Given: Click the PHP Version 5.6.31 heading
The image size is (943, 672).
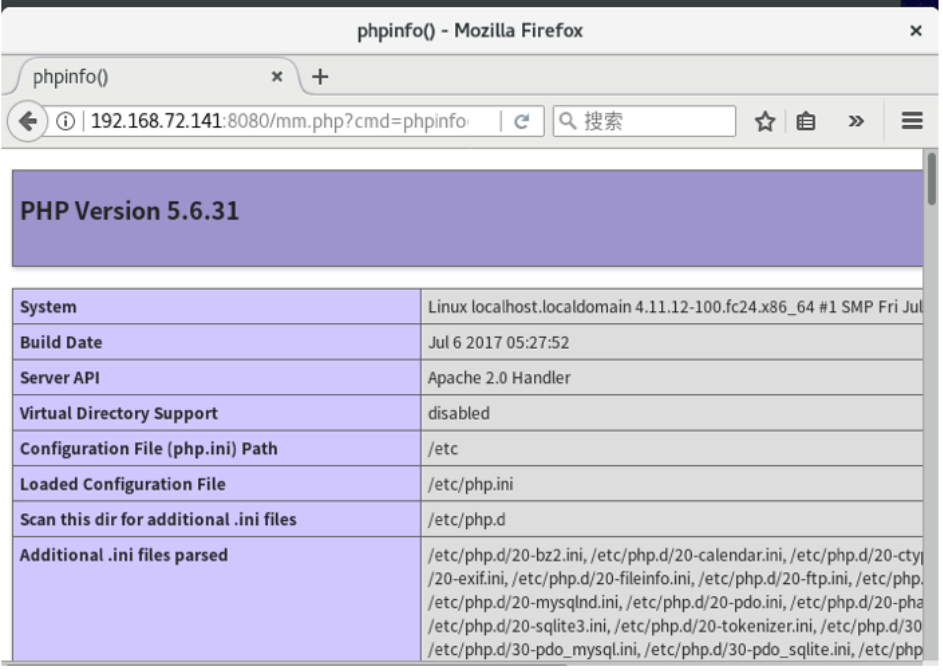Looking at the screenshot, I should click(x=130, y=211).
